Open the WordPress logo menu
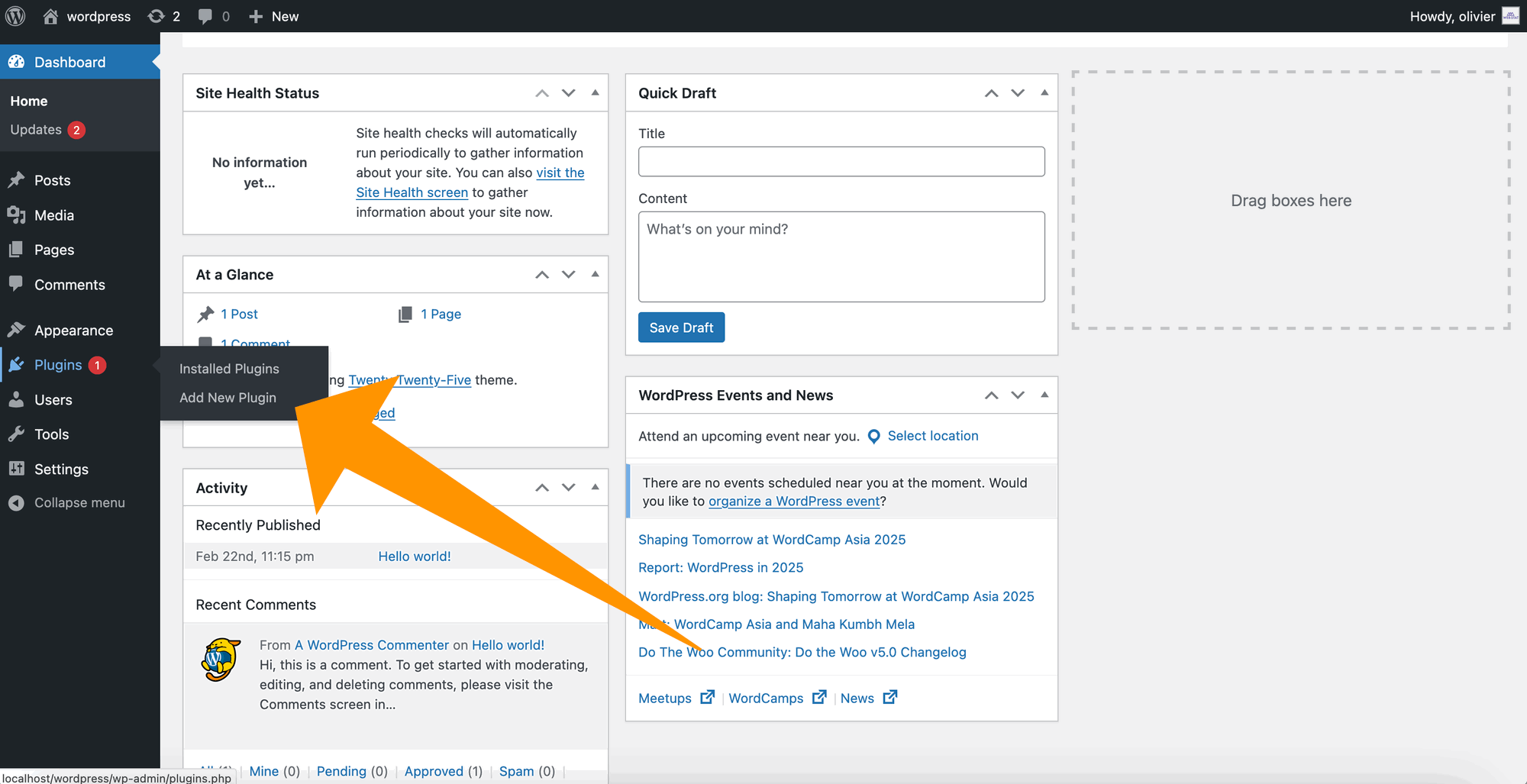 pos(15,16)
